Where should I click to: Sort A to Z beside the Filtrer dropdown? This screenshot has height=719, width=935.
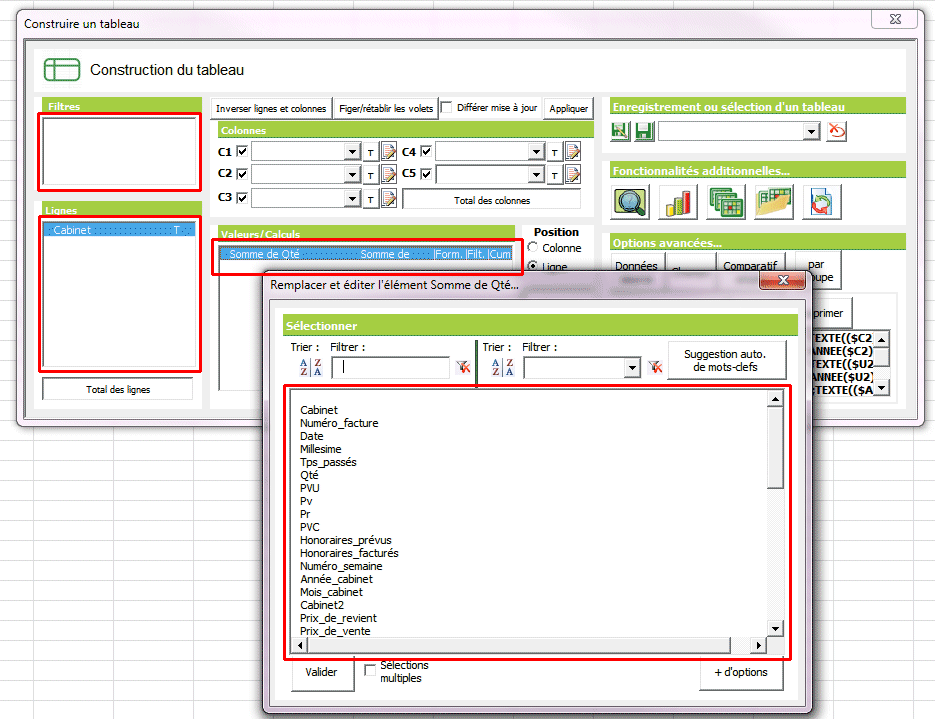click(x=496, y=367)
